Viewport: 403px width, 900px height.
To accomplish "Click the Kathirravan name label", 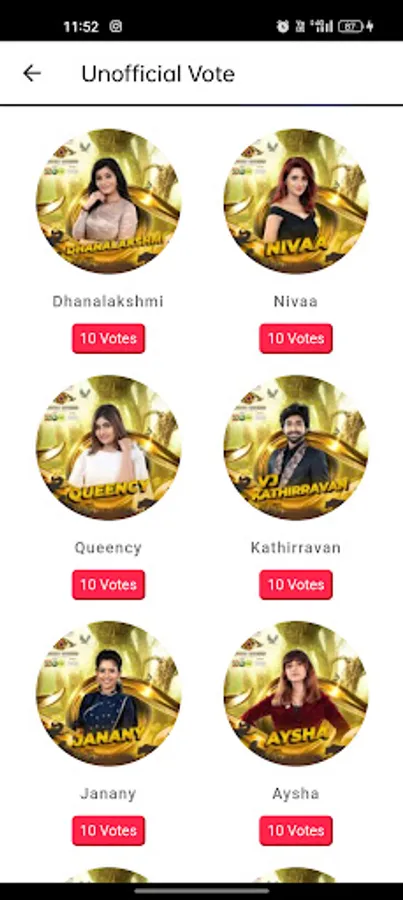I will click(296, 548).
